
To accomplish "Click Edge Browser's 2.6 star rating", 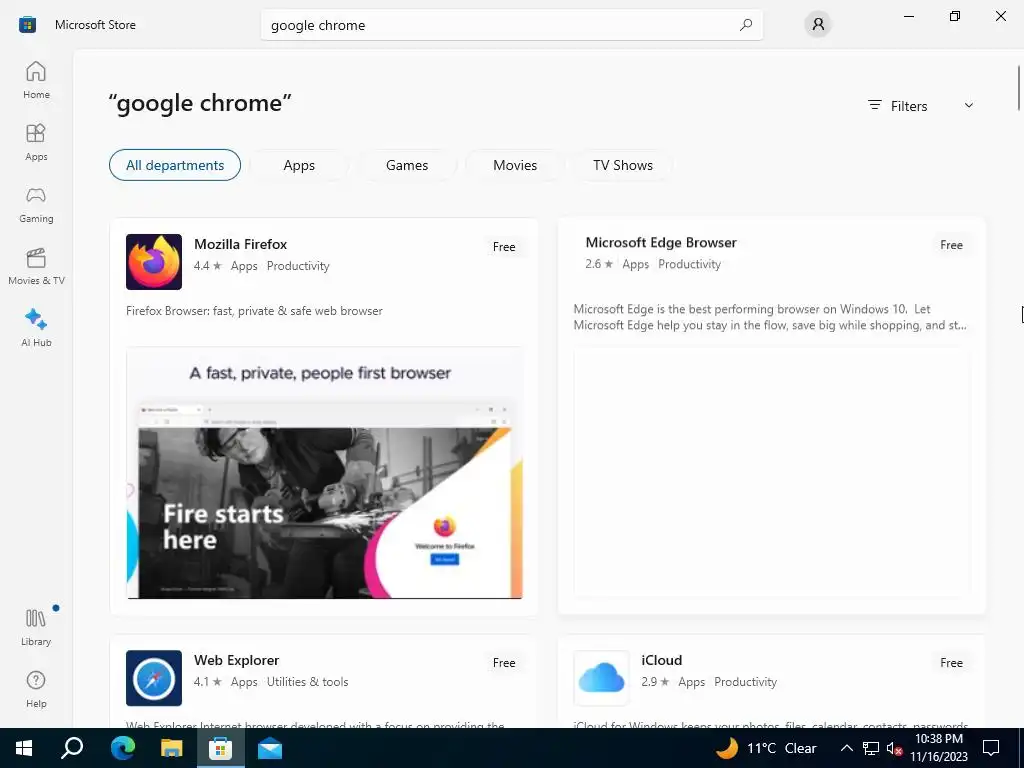I will tap(599, 264).
